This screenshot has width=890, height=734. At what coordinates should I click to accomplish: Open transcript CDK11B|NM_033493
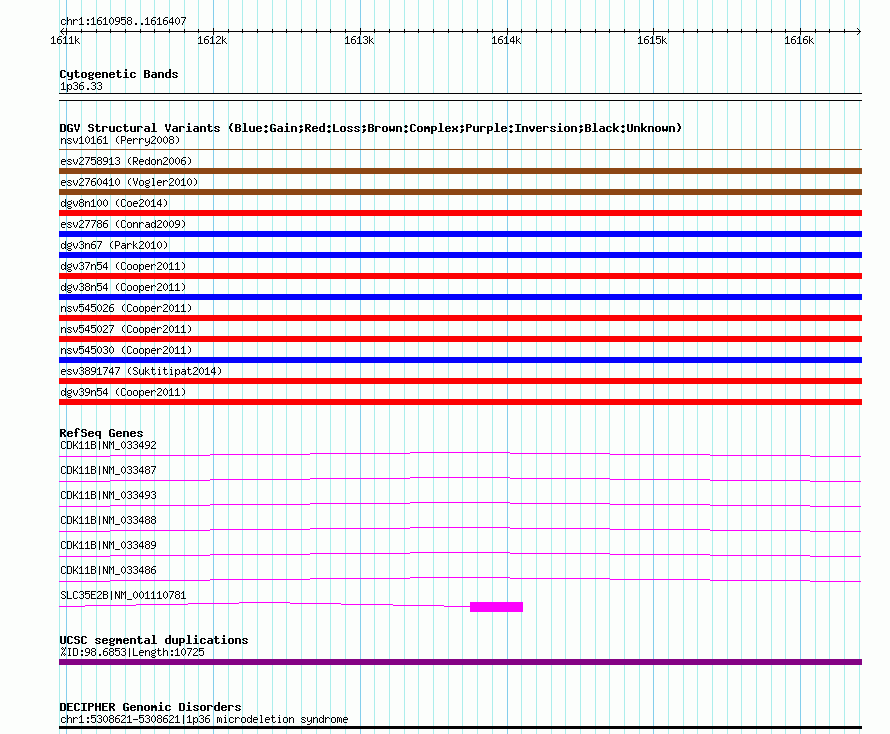click(108, 496)
